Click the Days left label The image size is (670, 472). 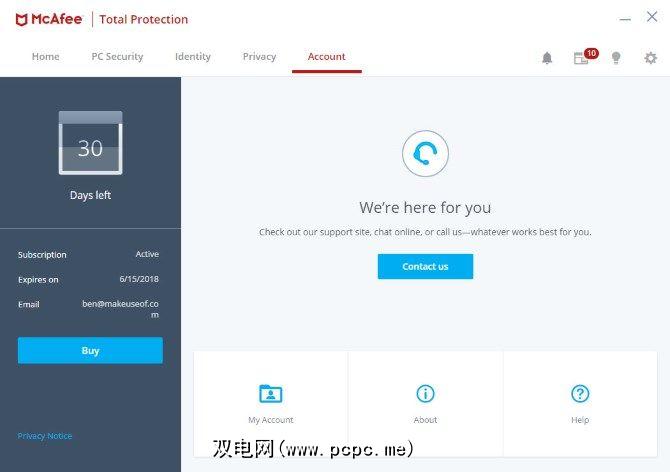pos(90,195)
